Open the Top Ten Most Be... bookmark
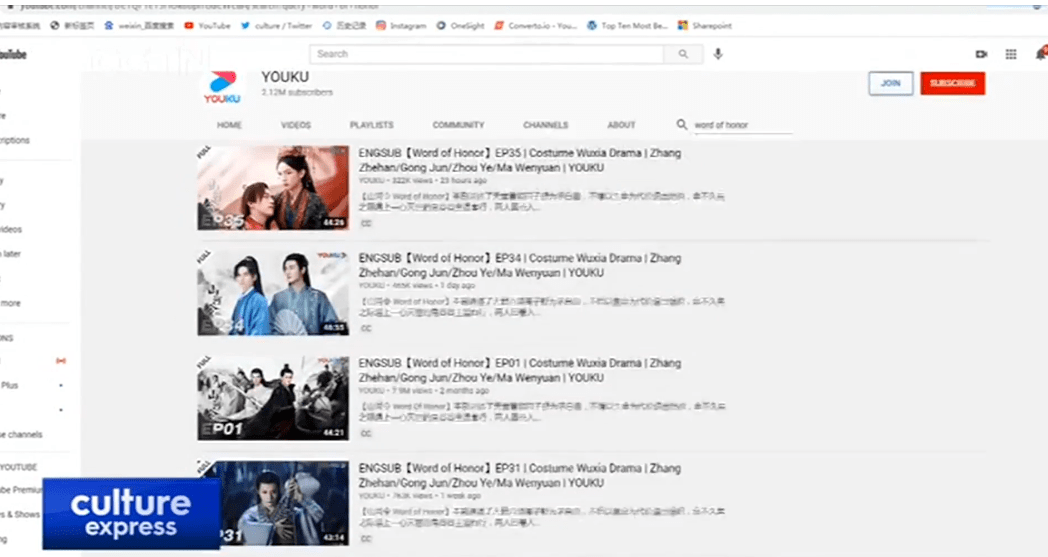Viewport: 1048px width, 557px height. tap(627, 25)
